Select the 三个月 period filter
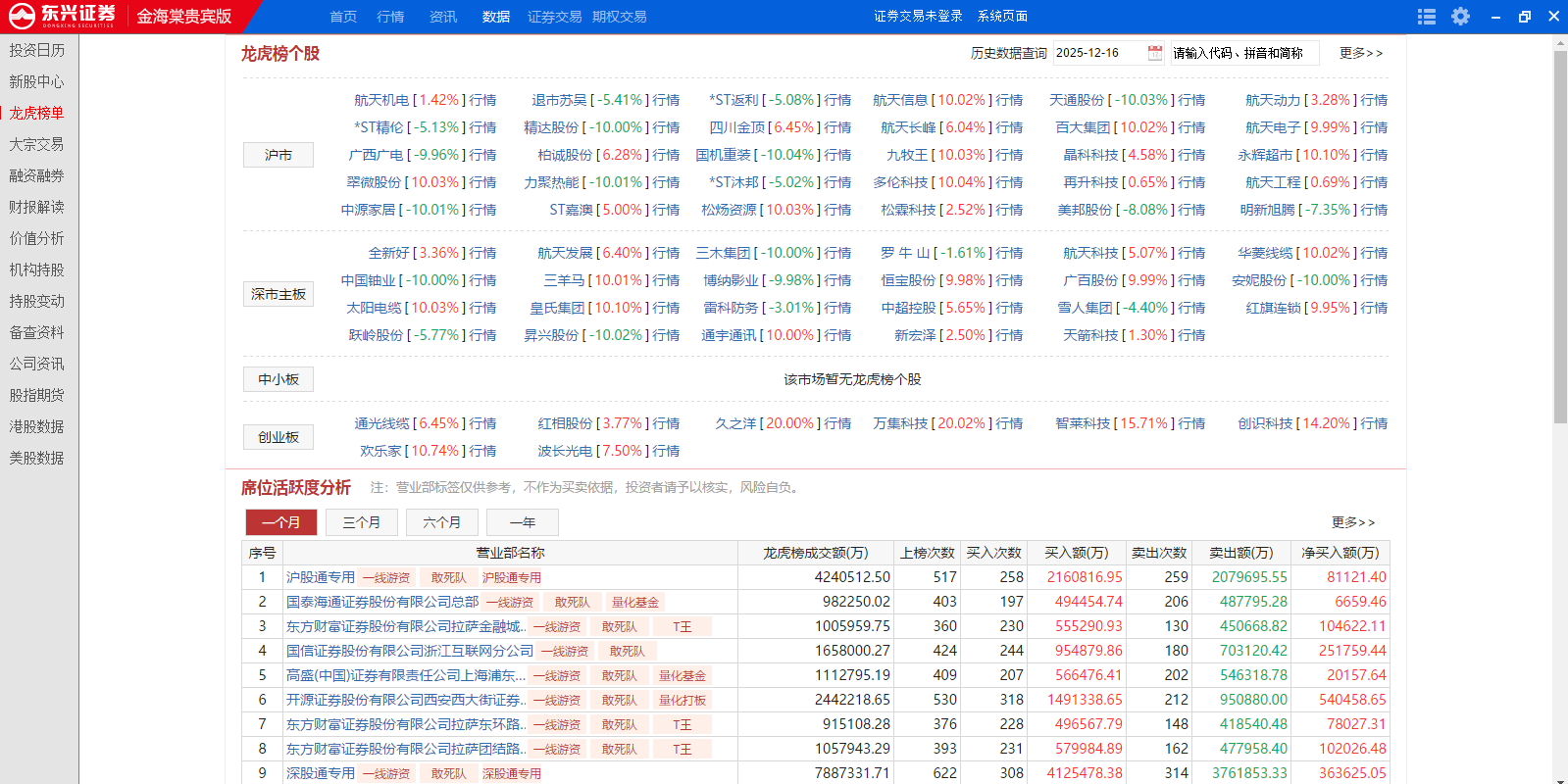Screen dimensions: 1568x784 click(x=362, y=522)
